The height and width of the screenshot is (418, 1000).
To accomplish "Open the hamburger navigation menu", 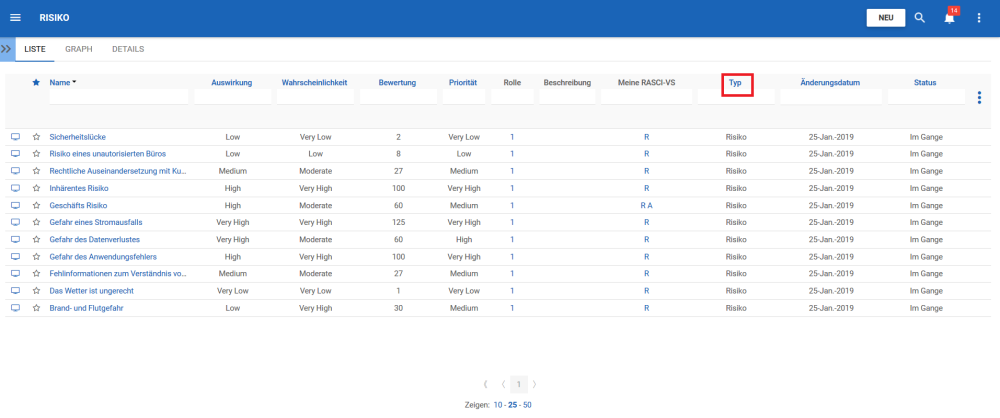I will tap(15, 18).
